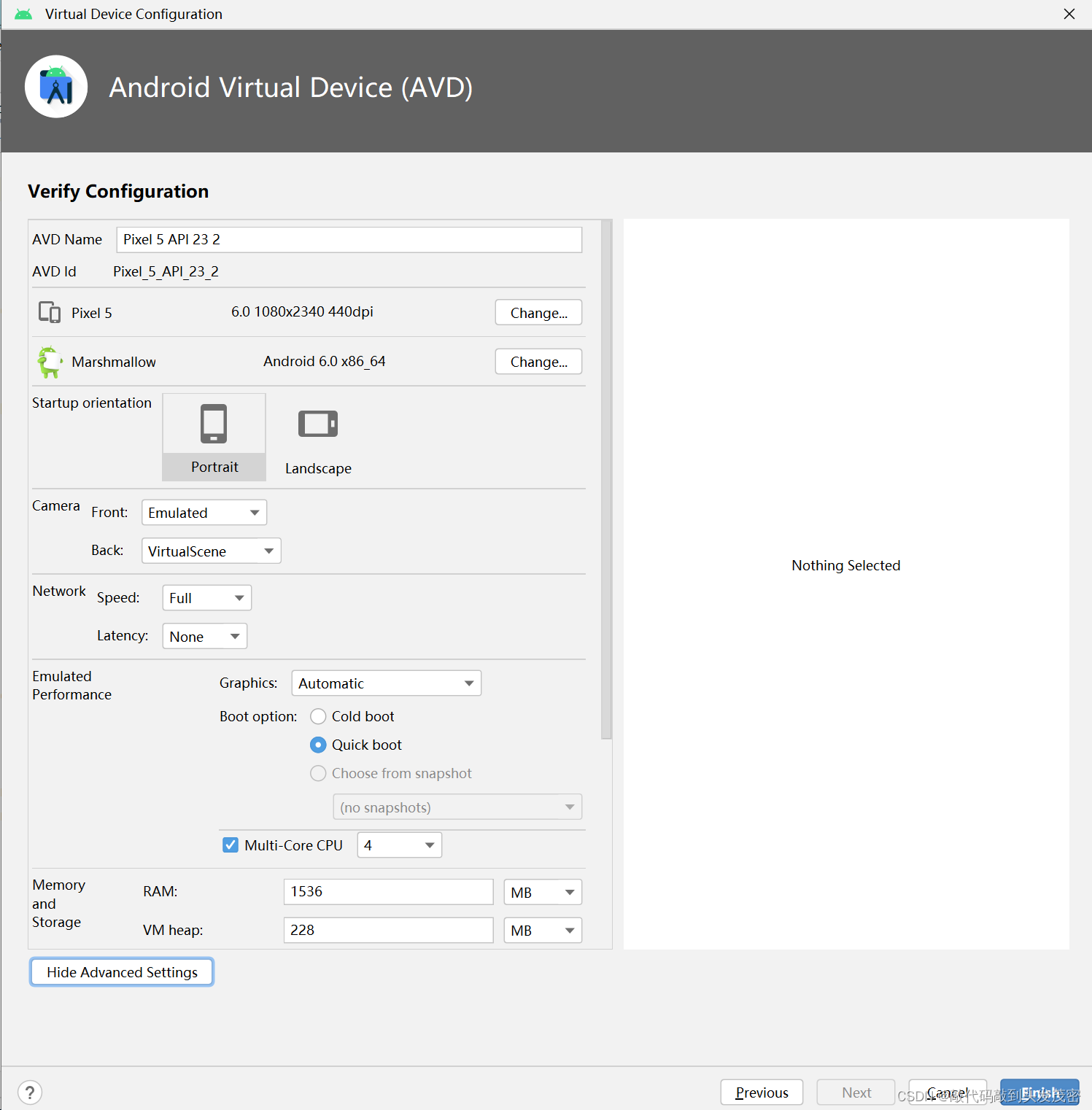The height and width of the screenshot is (1110, 1092).
Task: Click the Emulated Performance label
Action: pyautogui.click(x=72, y=685)
